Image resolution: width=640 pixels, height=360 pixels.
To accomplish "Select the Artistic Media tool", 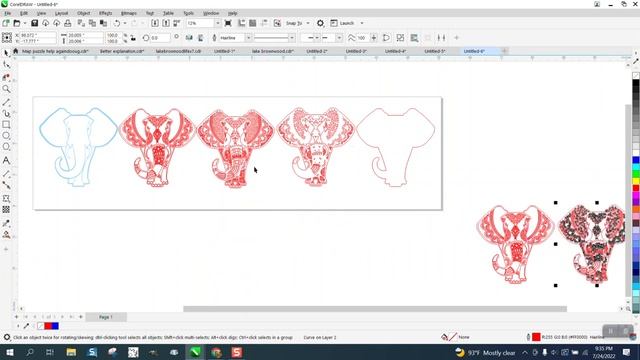I will point(6,113).
